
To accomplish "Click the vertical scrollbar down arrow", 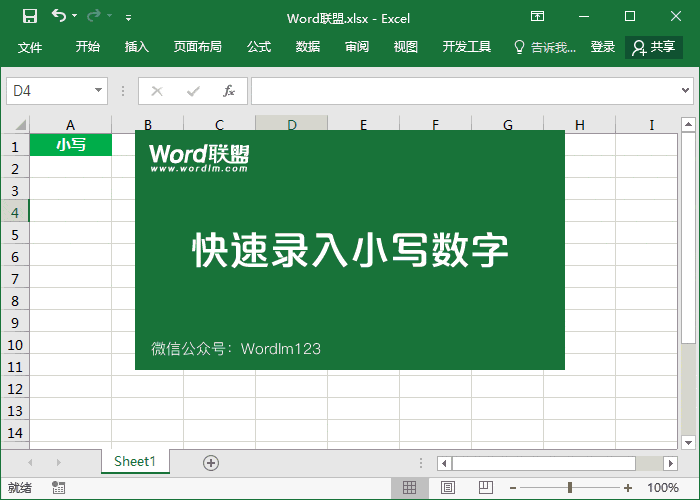I will [x=688, y=442].
